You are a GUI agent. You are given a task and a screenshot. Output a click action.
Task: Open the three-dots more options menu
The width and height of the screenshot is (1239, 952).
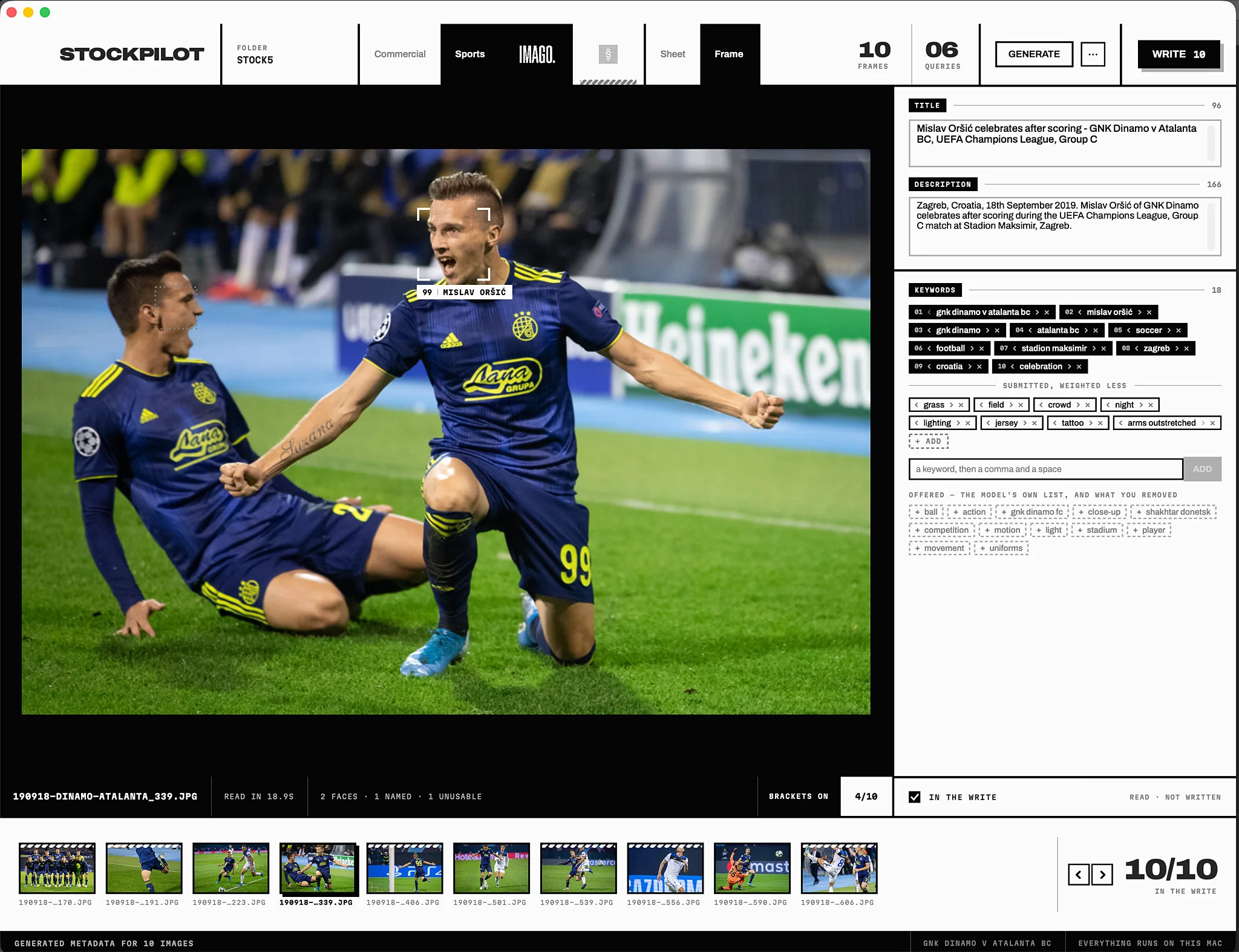pyautogui.click(x=1093, y=54)
